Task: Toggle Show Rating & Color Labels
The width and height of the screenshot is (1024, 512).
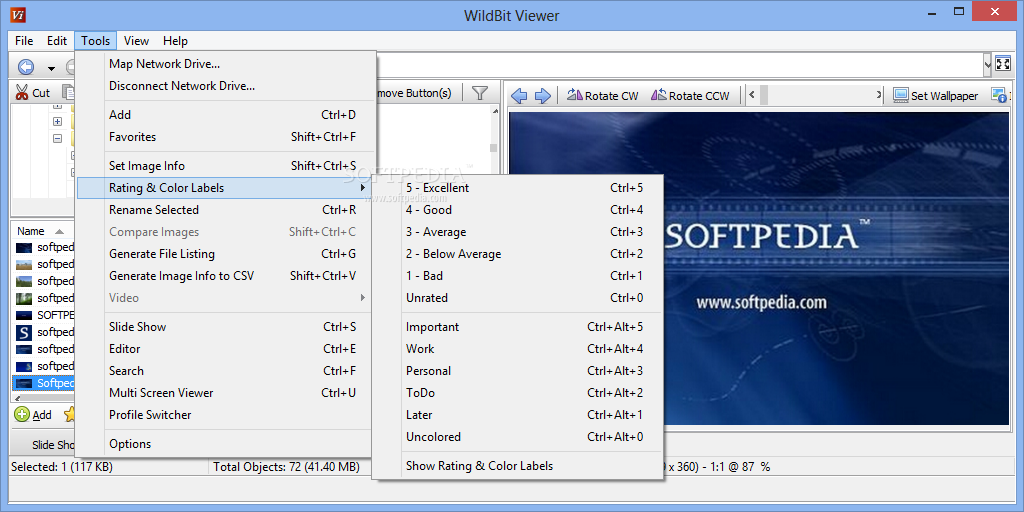Action: [518, 466]
